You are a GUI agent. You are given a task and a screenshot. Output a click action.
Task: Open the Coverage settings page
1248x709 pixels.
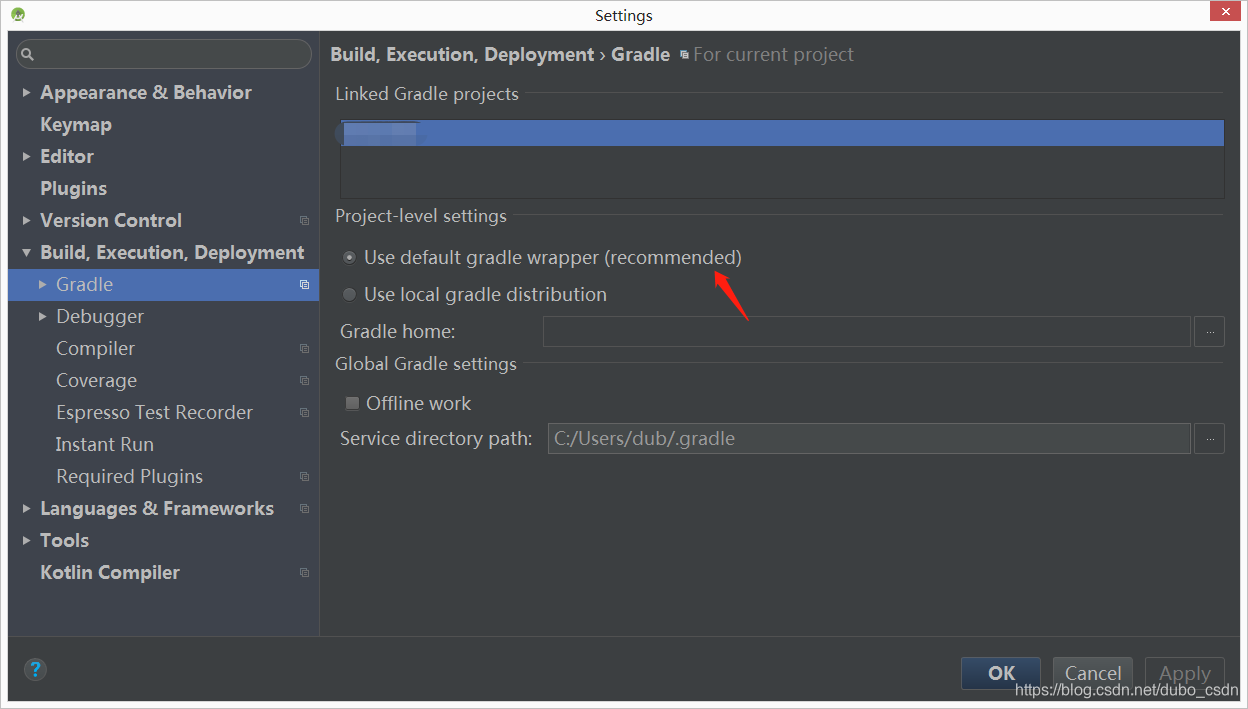coord(96,381)
